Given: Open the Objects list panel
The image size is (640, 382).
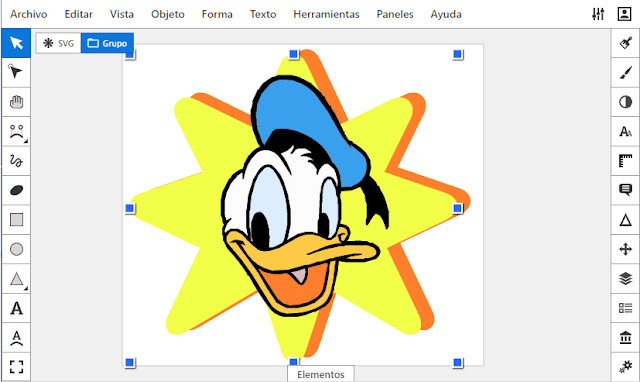Looking at the screenshot, I should (625, 308).
